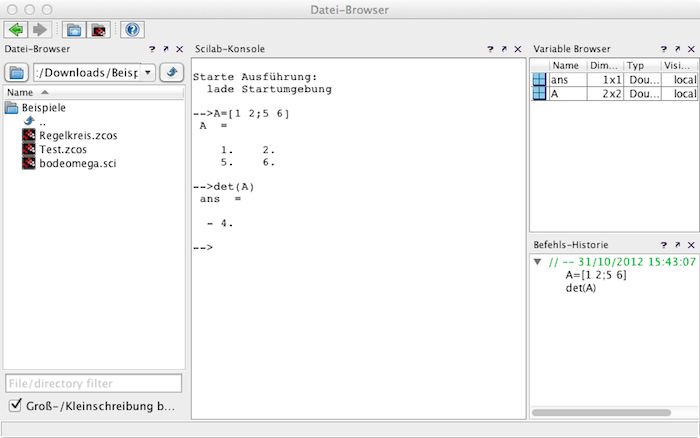700x438 pixels.
Task: Open Datei-Browser panel help question mark
Action: point(152,49)
